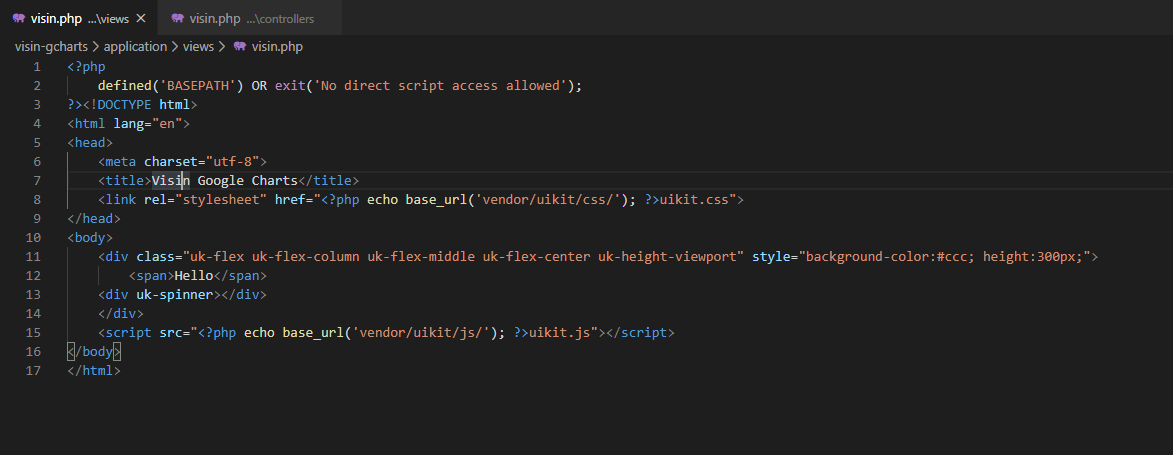Click the DOCTYPE keyword on line 3

tap(124, 105)
